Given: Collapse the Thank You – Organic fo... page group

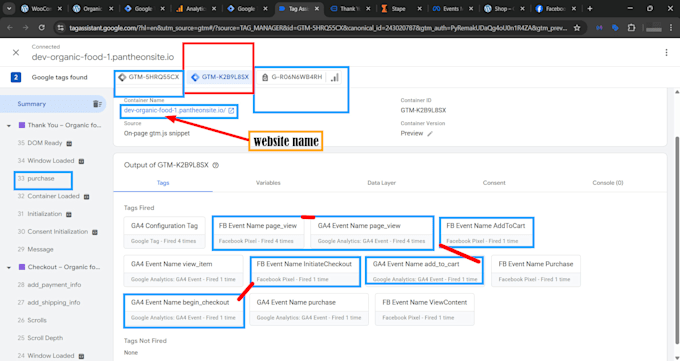Looking at the screenshot, I should pos(9,125).
